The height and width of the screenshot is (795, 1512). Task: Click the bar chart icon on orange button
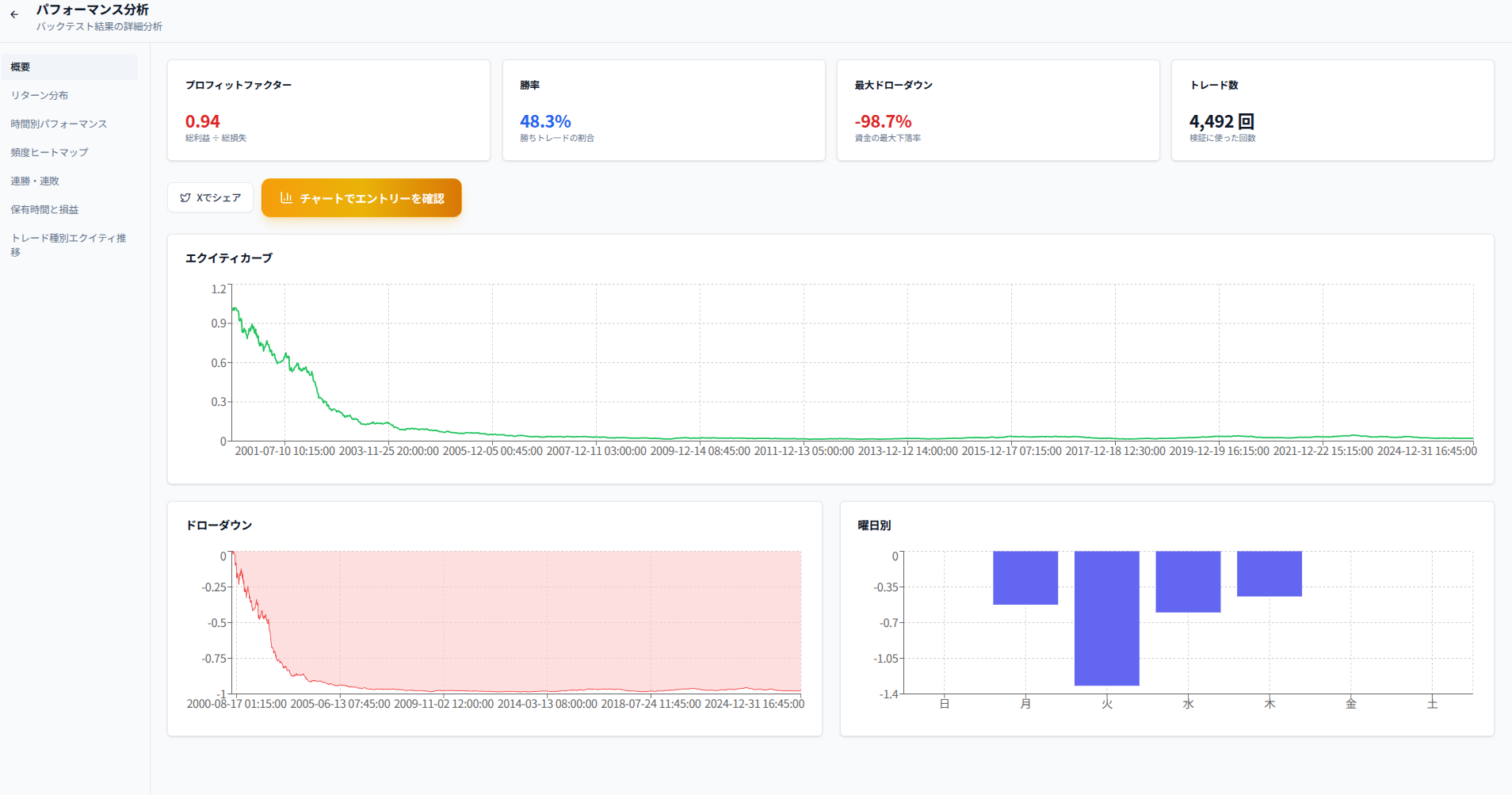tap(286, 198)
